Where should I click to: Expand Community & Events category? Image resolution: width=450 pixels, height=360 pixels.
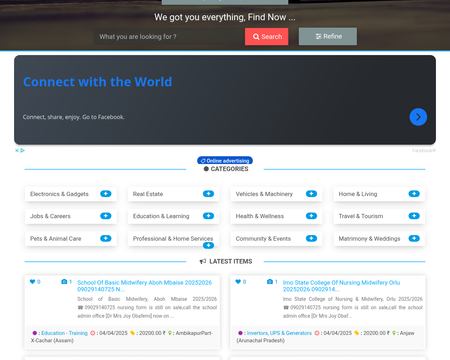(311, 238)
